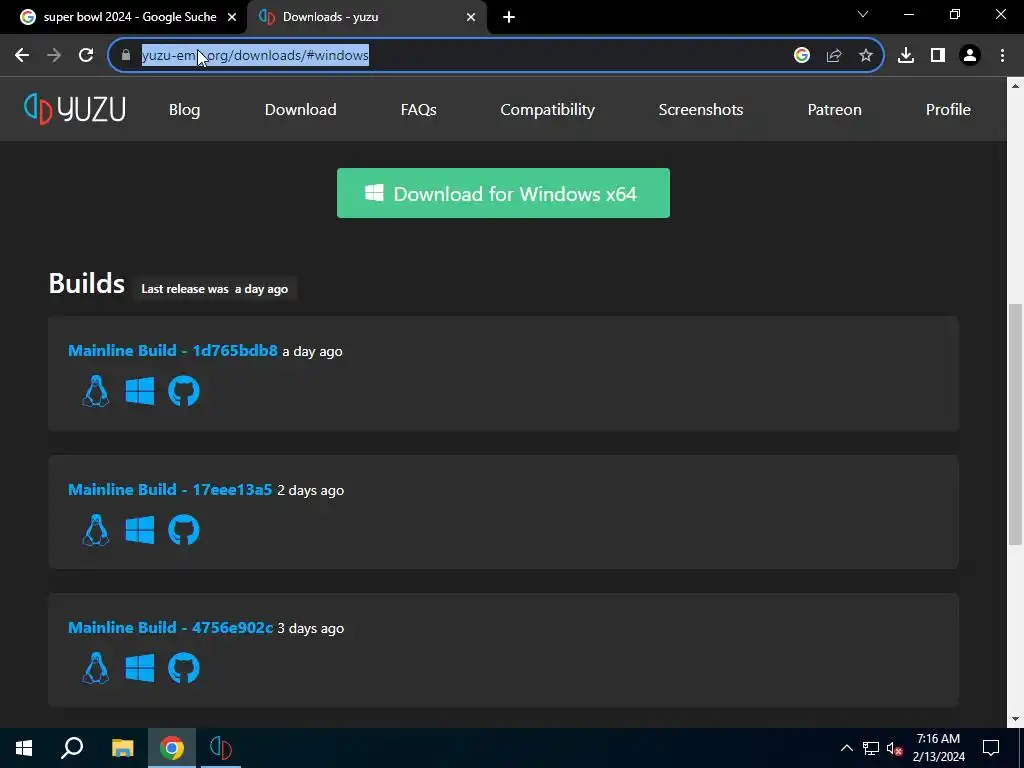Open Windows taskbar search

click(72, 748)
